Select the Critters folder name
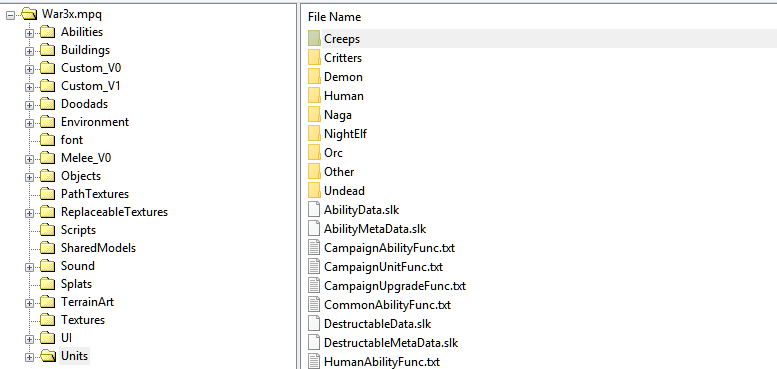This screenshot has width=777, height=369. (x=343, y=58)
